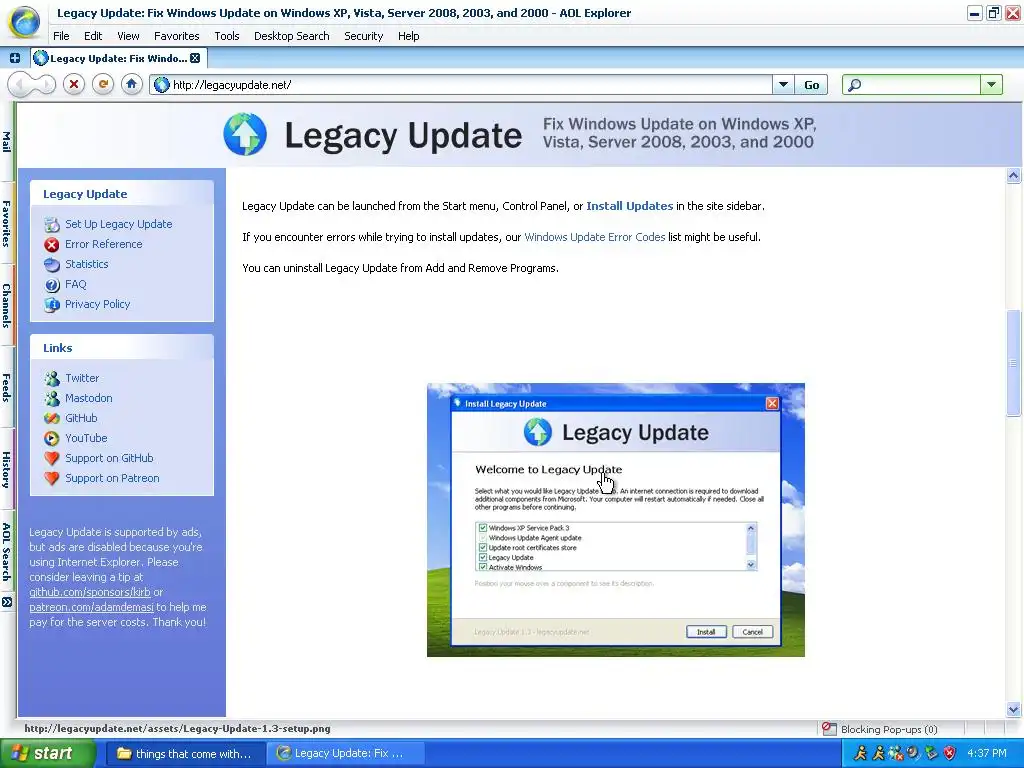Viewport: 1024px width, 768px height.
Task: Click the page scrollbar up arrow
Action: (1014, 175)
